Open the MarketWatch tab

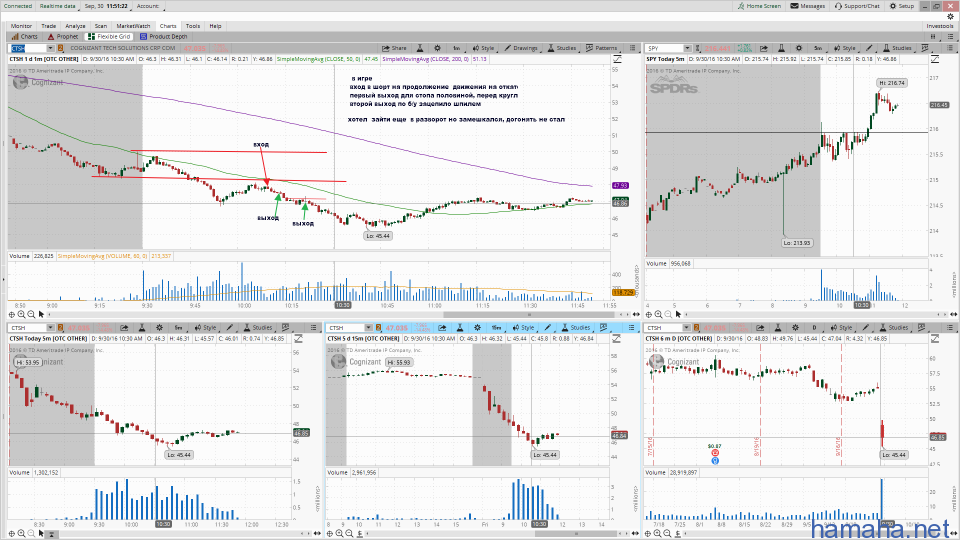133,26
